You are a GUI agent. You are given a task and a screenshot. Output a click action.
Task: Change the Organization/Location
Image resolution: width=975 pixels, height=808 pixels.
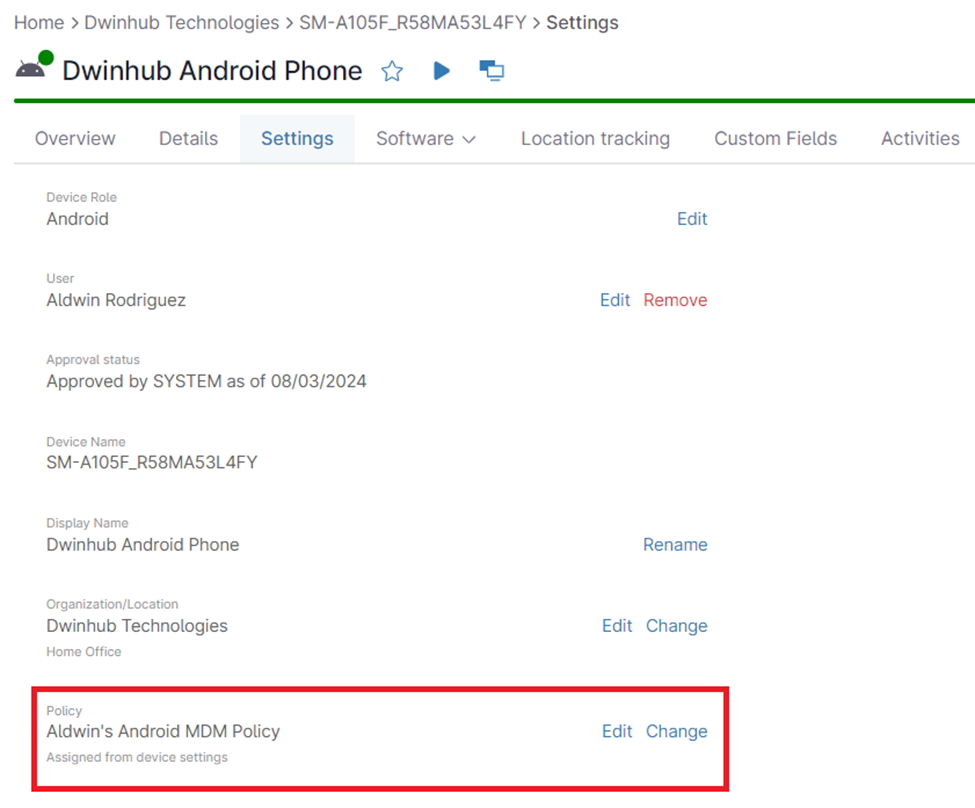click(x=676, y=626)
